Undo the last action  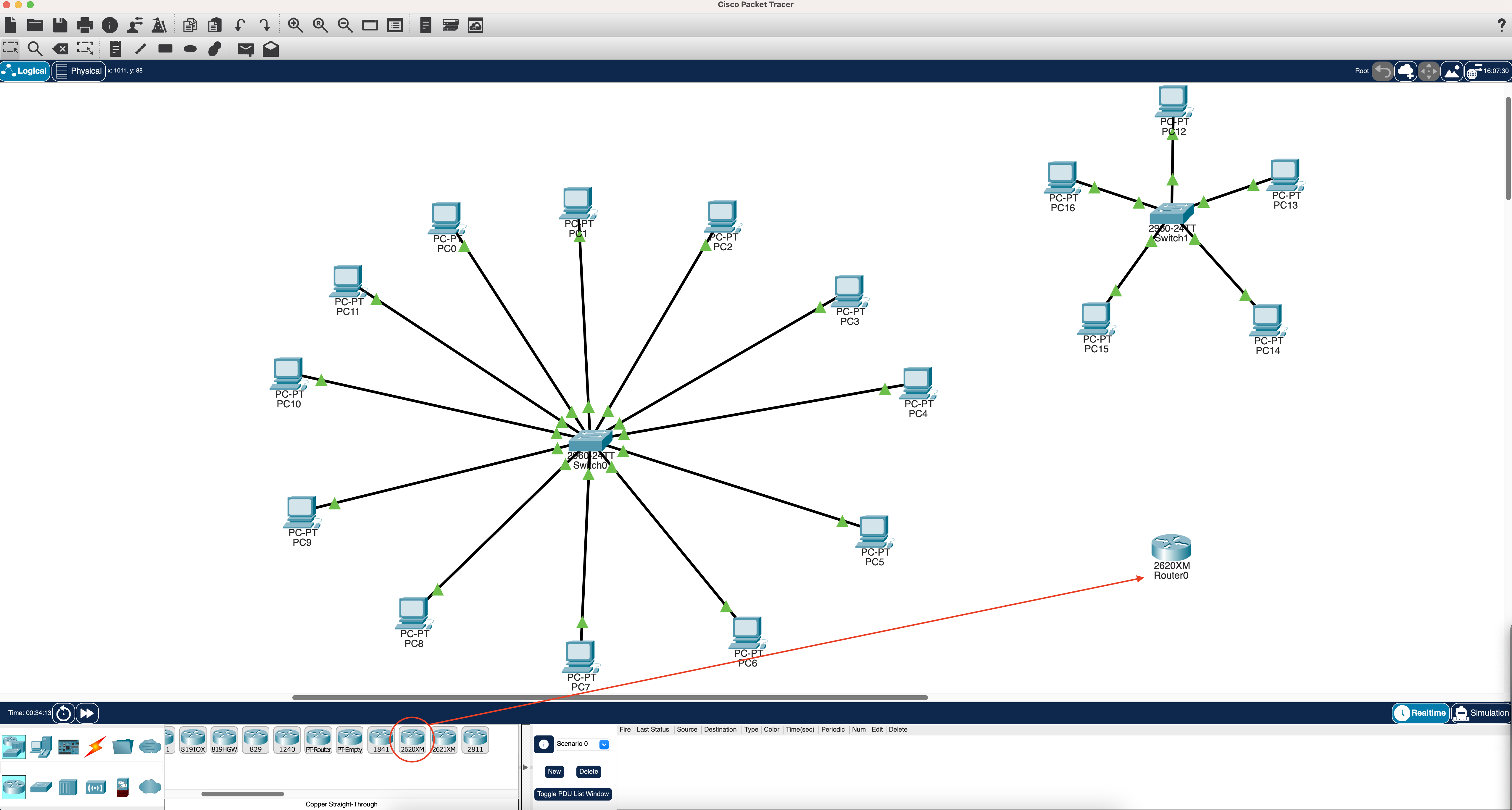pos(239,25)
